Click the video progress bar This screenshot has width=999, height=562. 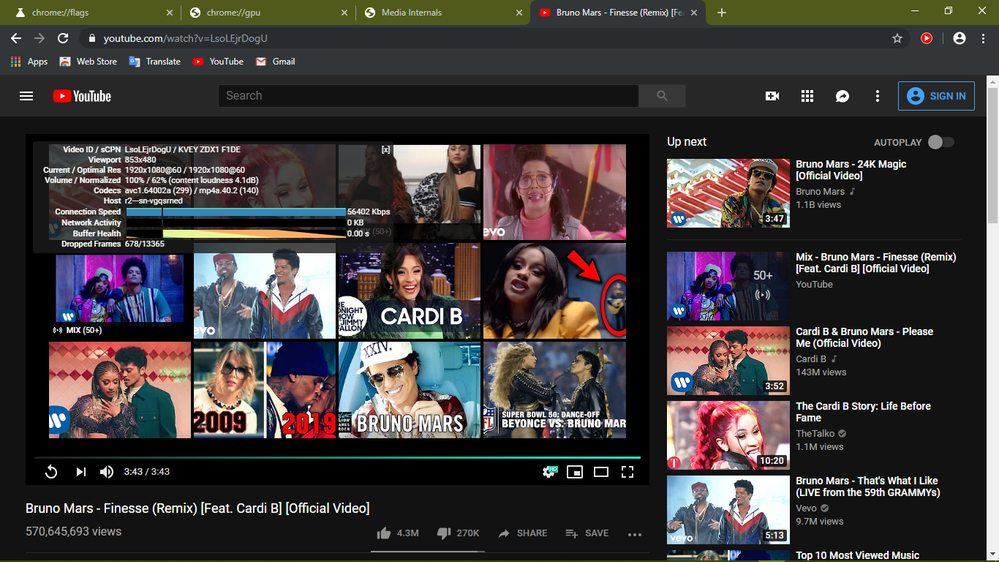tap(337, 458)
